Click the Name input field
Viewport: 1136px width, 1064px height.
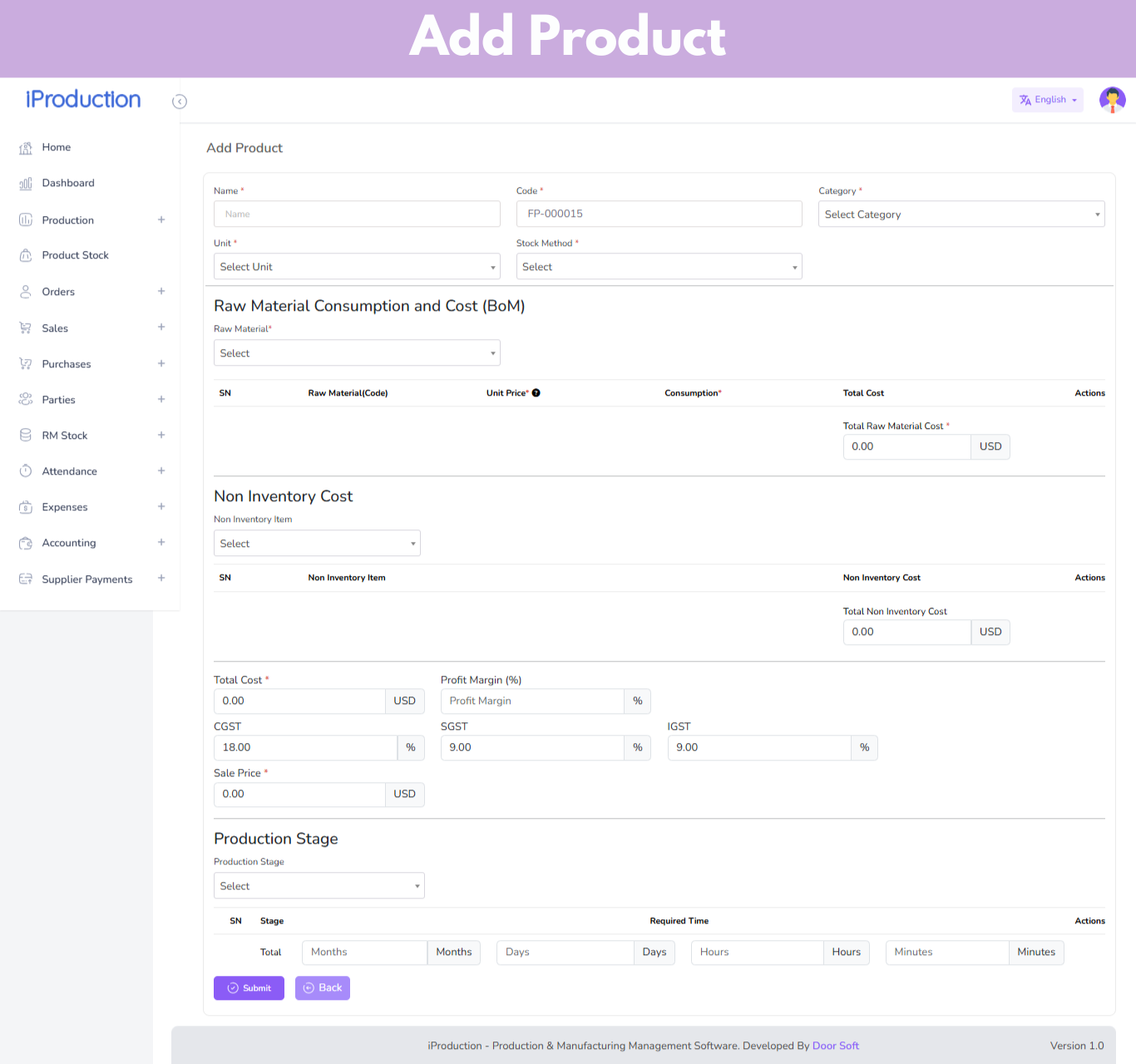click(356, 214)
